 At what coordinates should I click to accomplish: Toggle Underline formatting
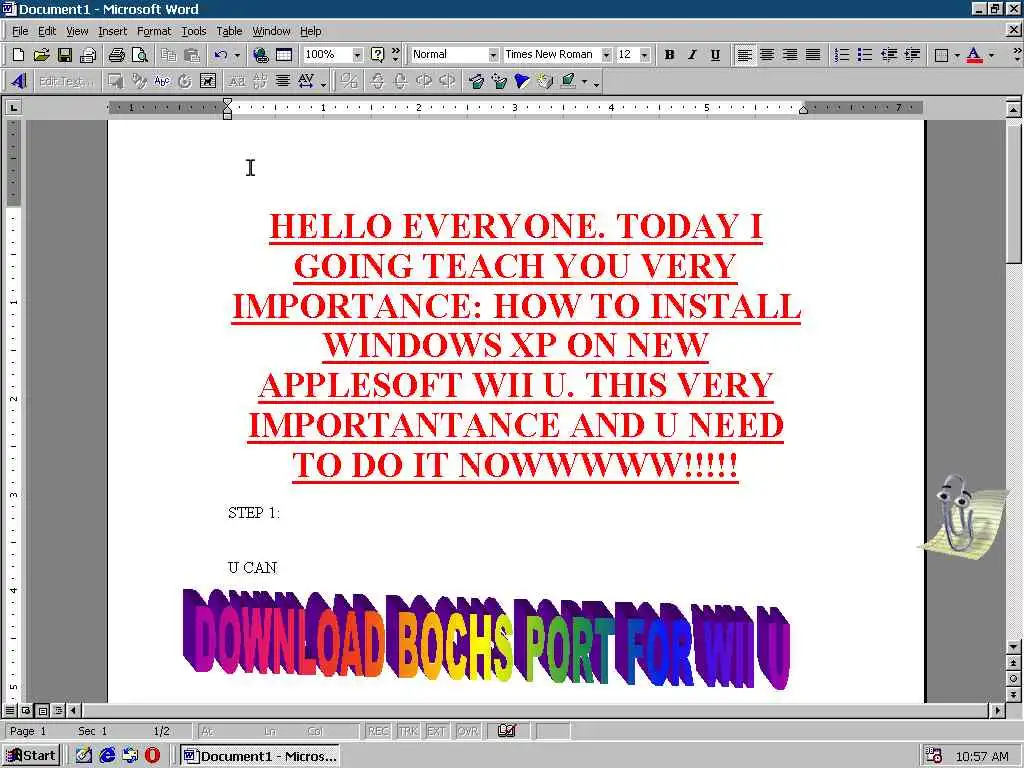[x=715, y=55]
